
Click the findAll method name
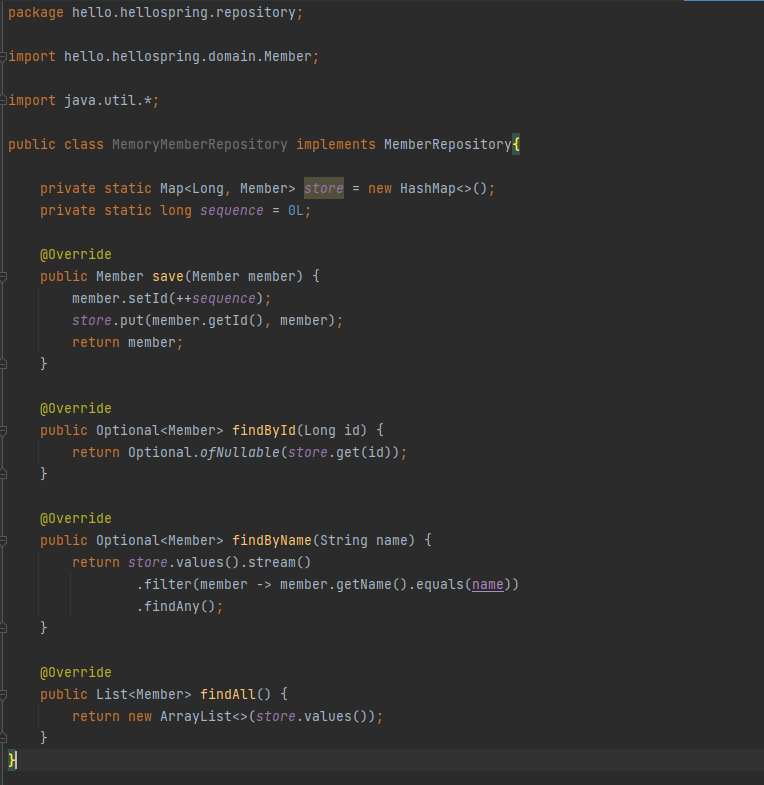tap(228, 695)
